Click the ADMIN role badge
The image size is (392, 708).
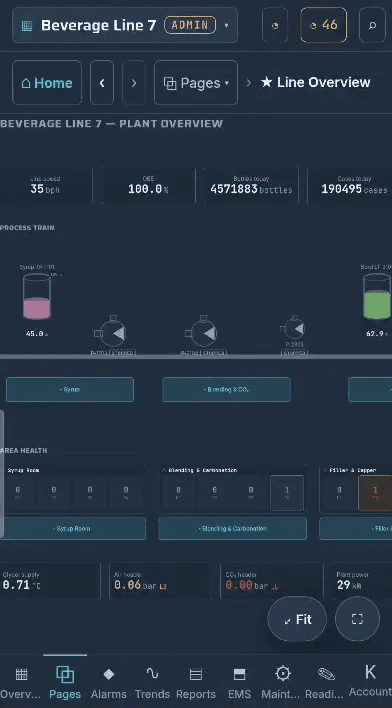click(190, 25)
